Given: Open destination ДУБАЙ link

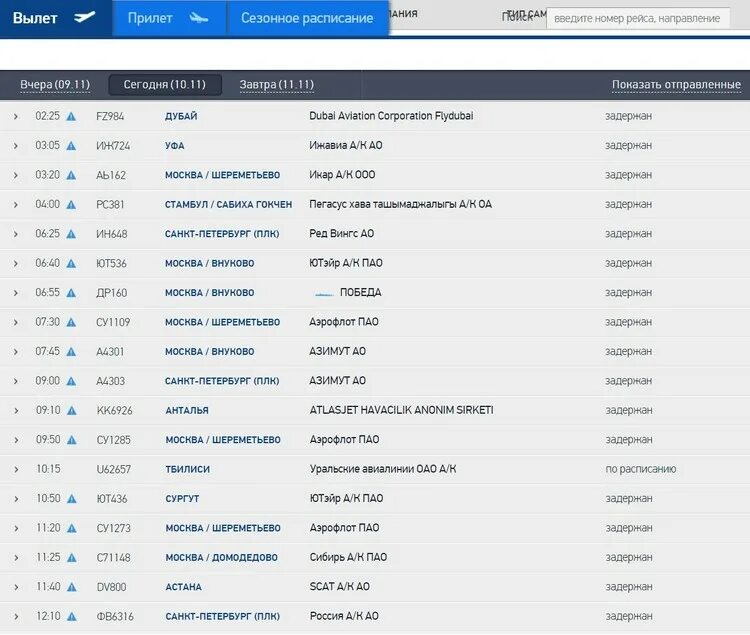Looking at the screenshot, I should [x=181, y=116].
